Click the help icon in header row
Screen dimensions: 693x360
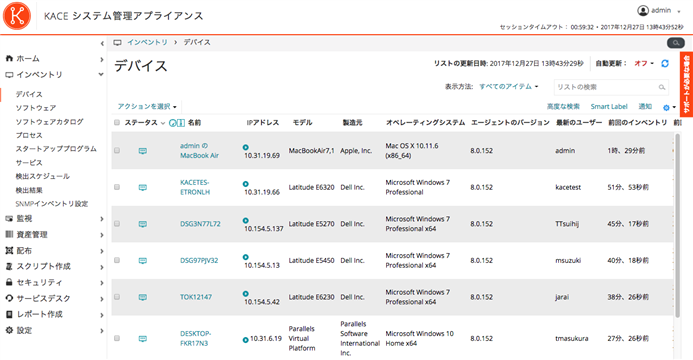click(173, 123)
